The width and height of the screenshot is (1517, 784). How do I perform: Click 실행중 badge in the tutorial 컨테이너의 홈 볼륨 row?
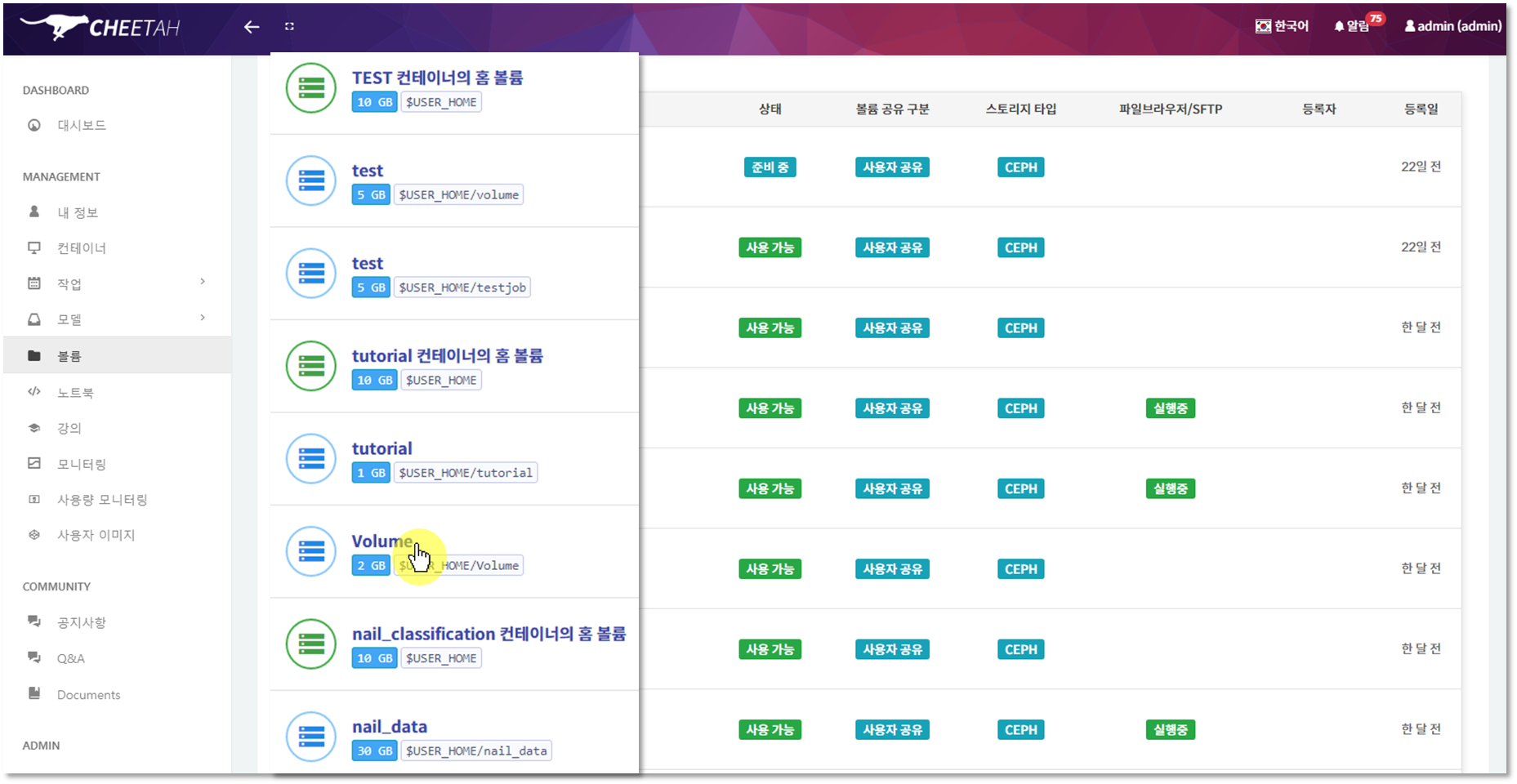(x=1171, y=408)
